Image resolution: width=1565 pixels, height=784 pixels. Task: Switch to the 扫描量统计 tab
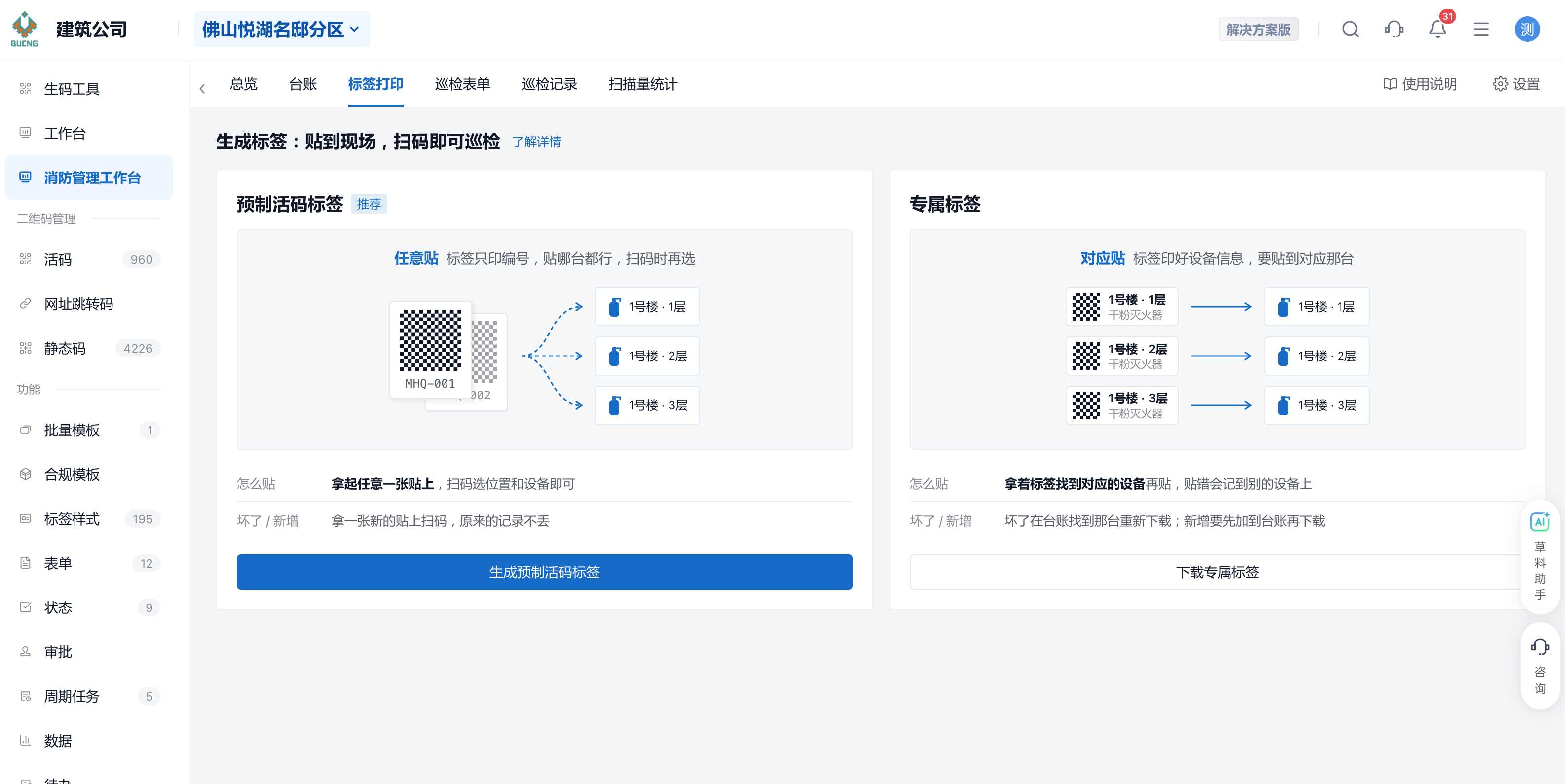[643, 84]
